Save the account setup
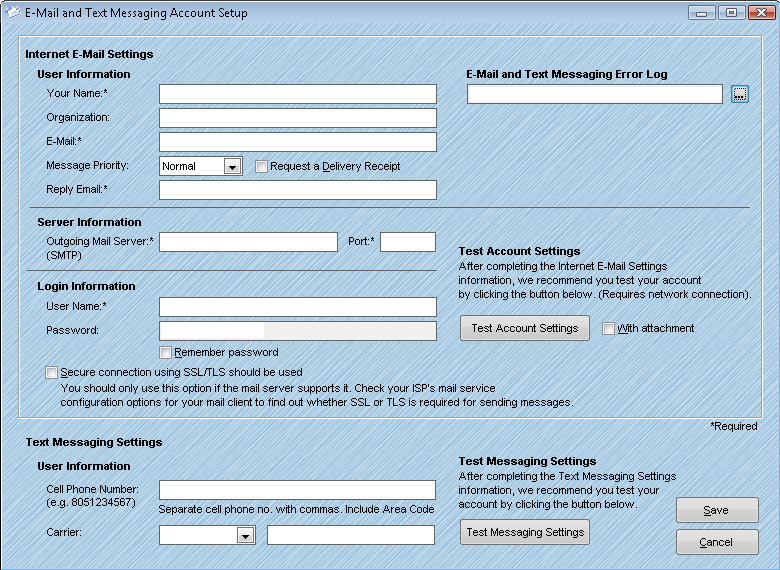This screenshot has width=780, height=570. pos(717,510)
